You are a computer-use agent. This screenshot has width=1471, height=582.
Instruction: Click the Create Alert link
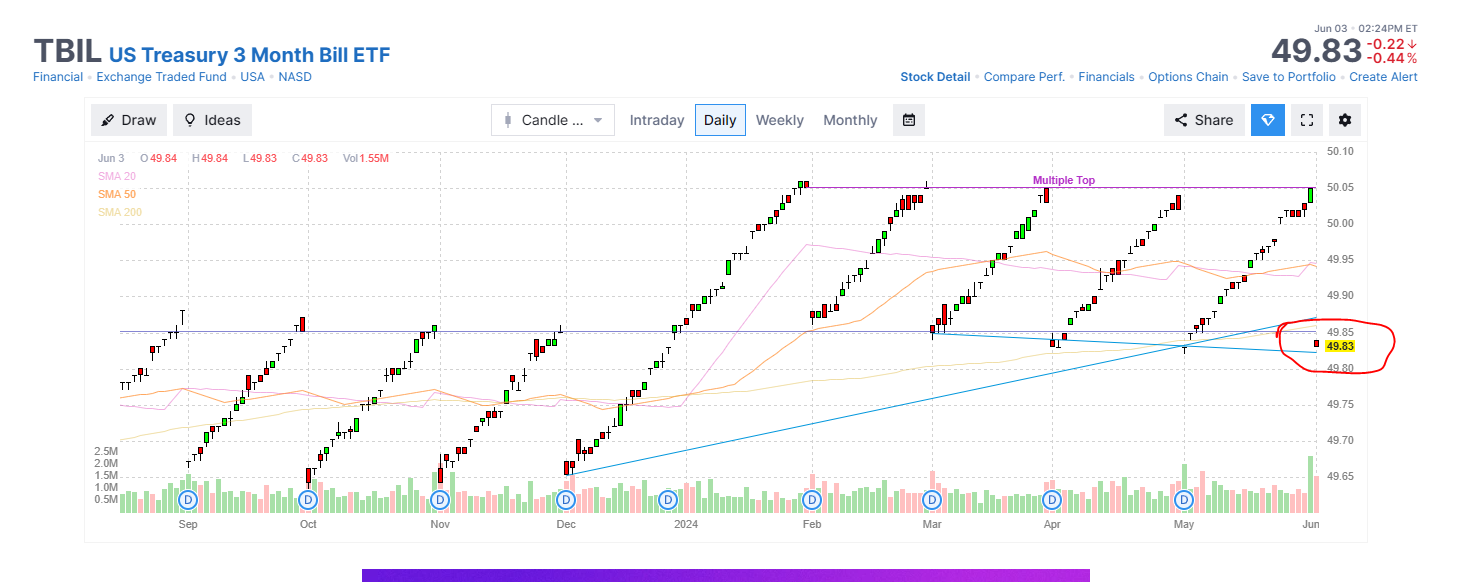click(1383, 77)
